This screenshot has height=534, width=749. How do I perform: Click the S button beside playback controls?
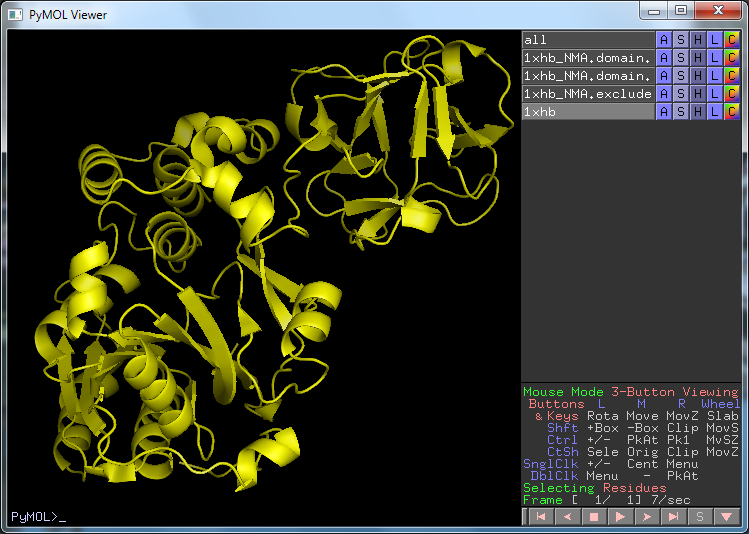pyautogui.click(x=700, y=517)
